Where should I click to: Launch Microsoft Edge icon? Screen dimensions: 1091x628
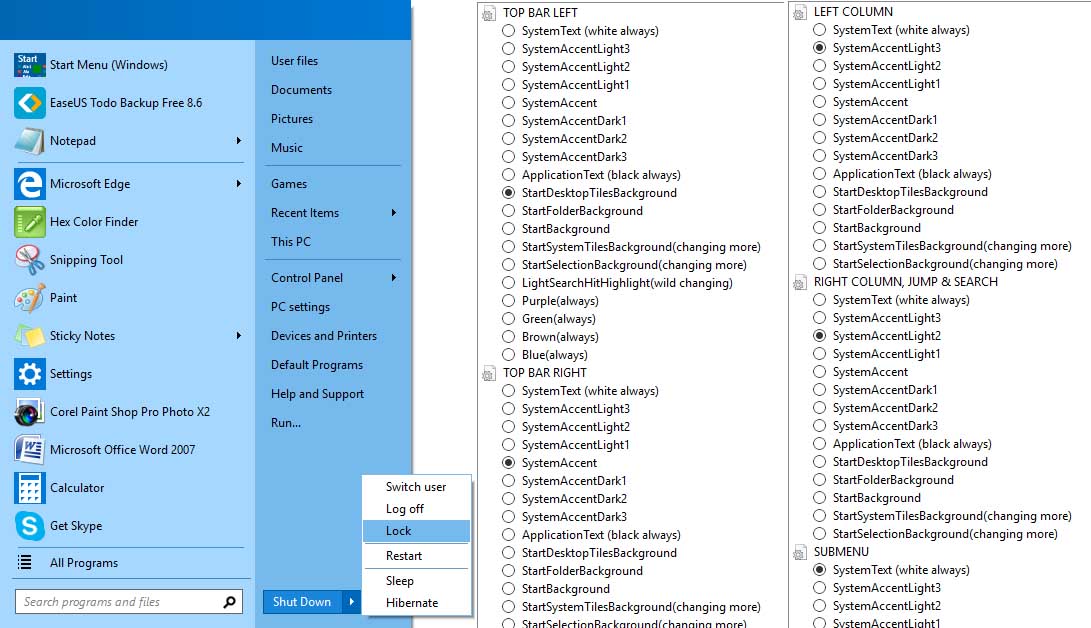[30, 184]
